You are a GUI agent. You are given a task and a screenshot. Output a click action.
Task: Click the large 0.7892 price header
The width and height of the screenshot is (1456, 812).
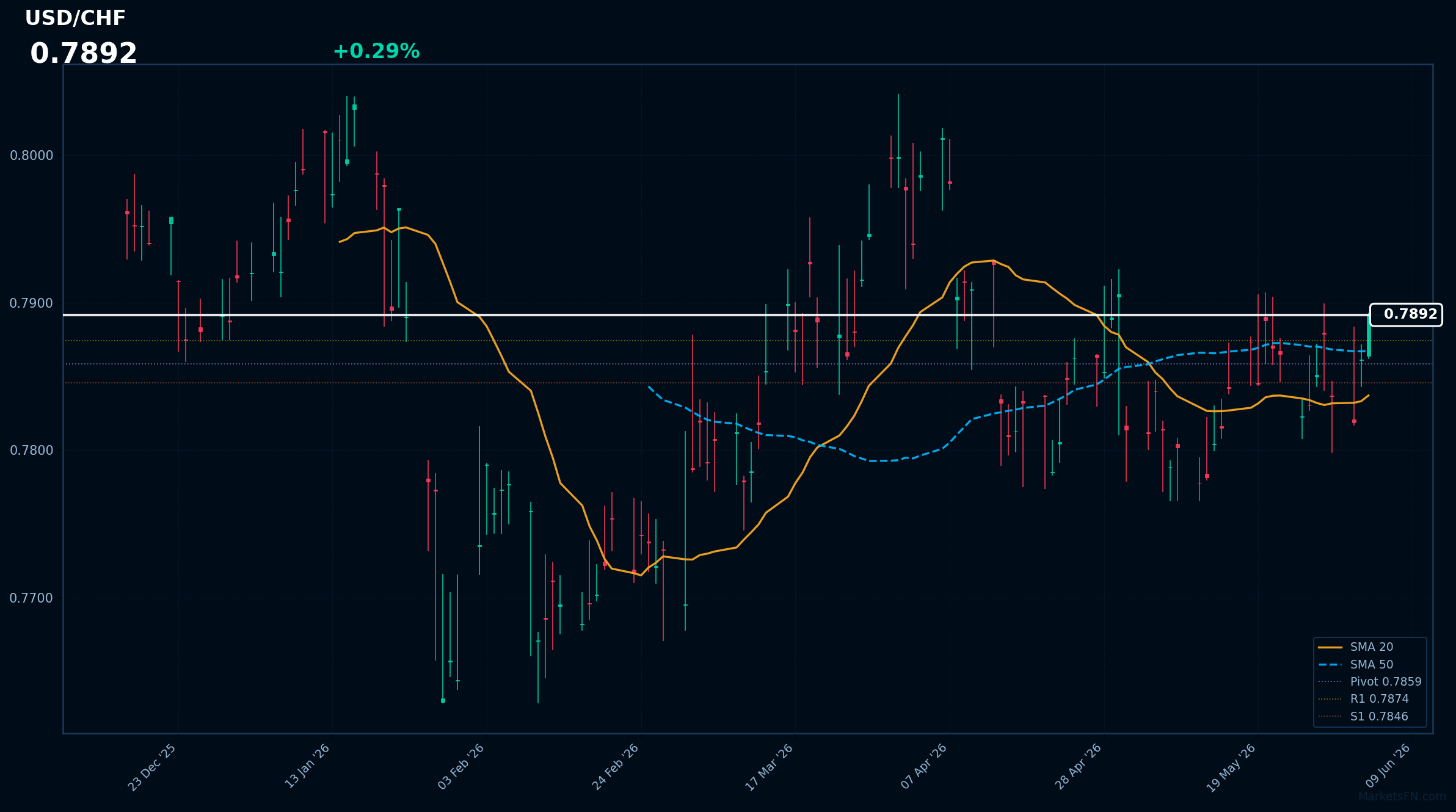84,54
